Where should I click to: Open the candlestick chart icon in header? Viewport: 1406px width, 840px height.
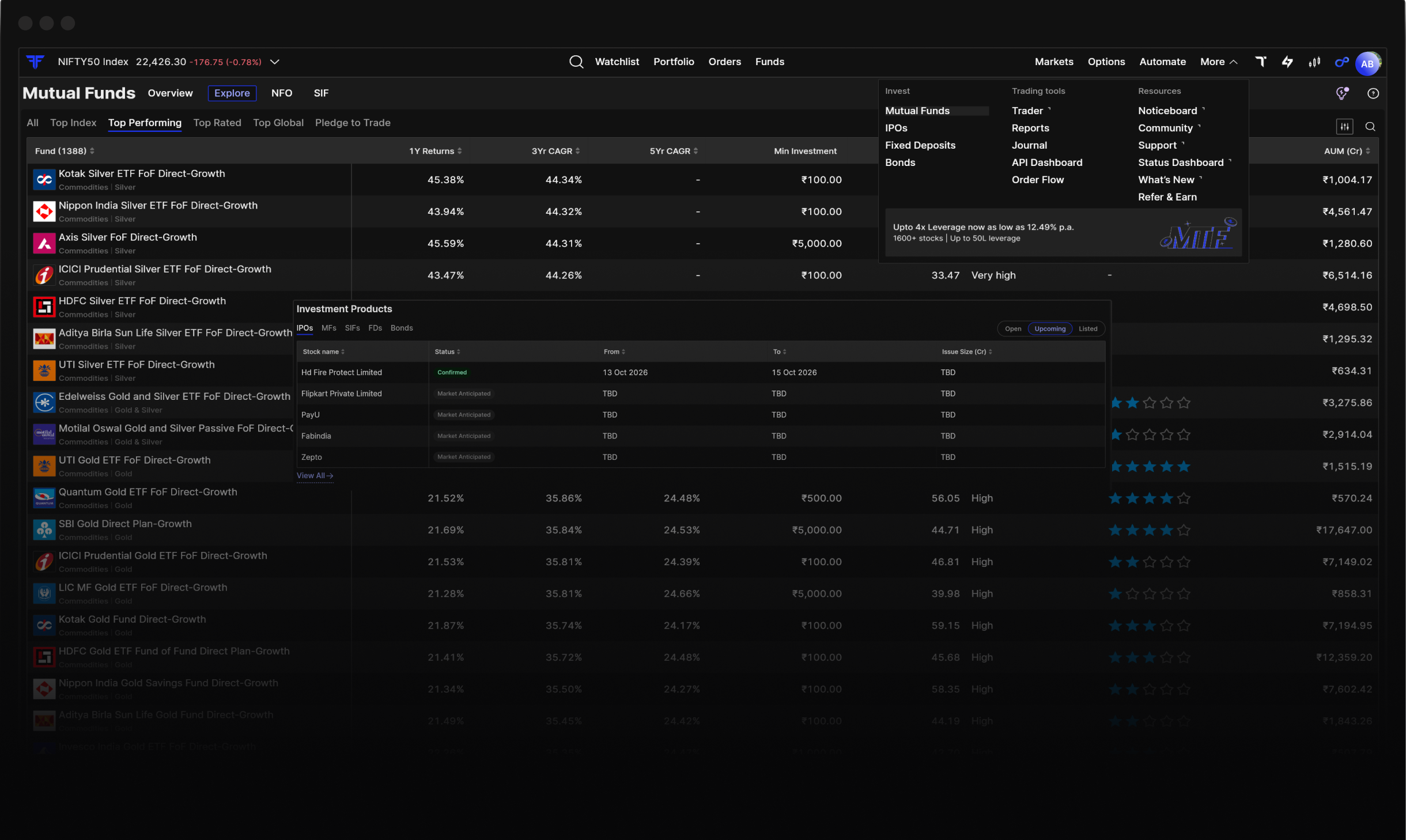(1314, 62)
